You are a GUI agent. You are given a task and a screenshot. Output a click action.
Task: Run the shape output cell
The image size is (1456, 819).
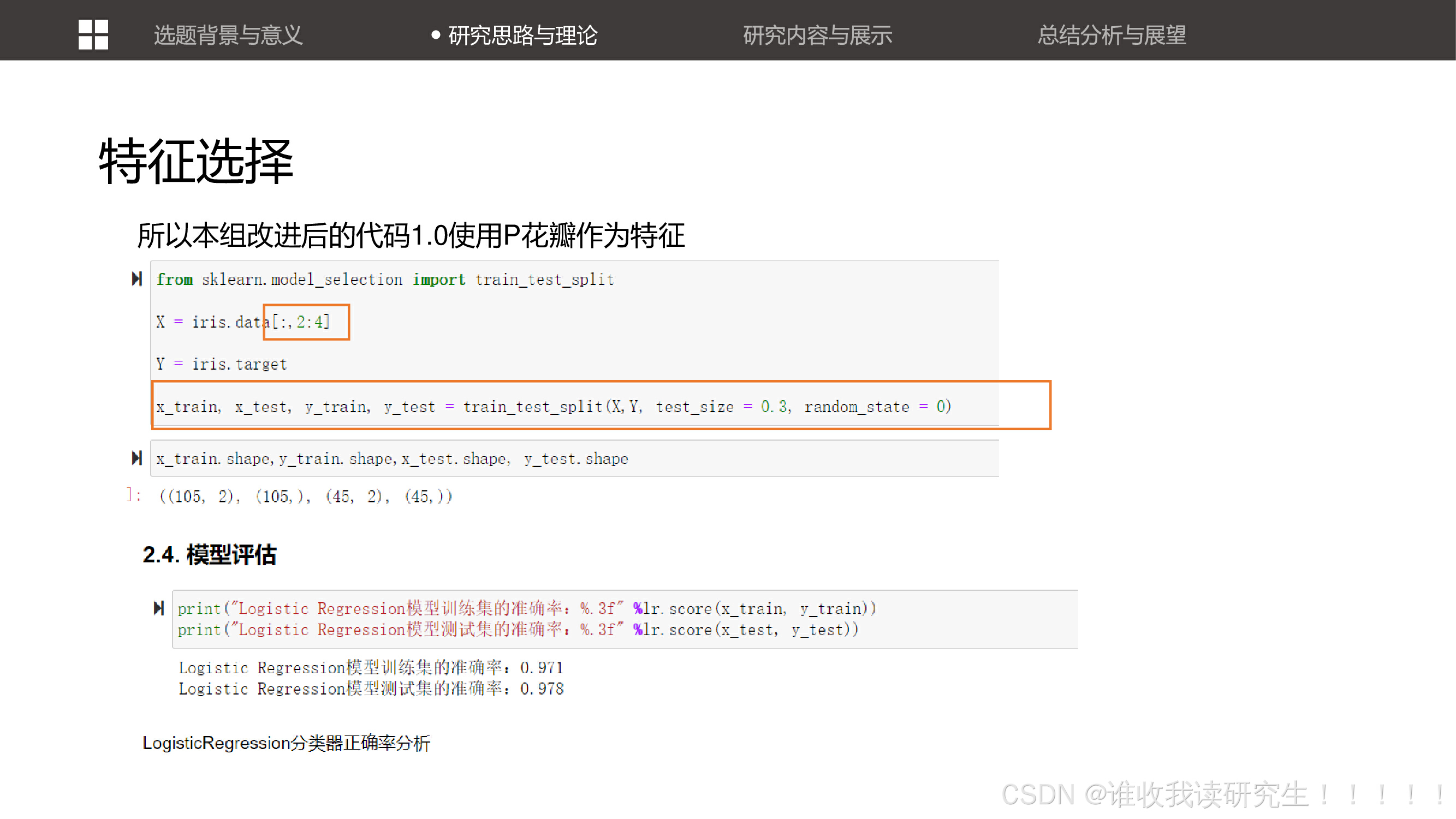click(137, 458)
